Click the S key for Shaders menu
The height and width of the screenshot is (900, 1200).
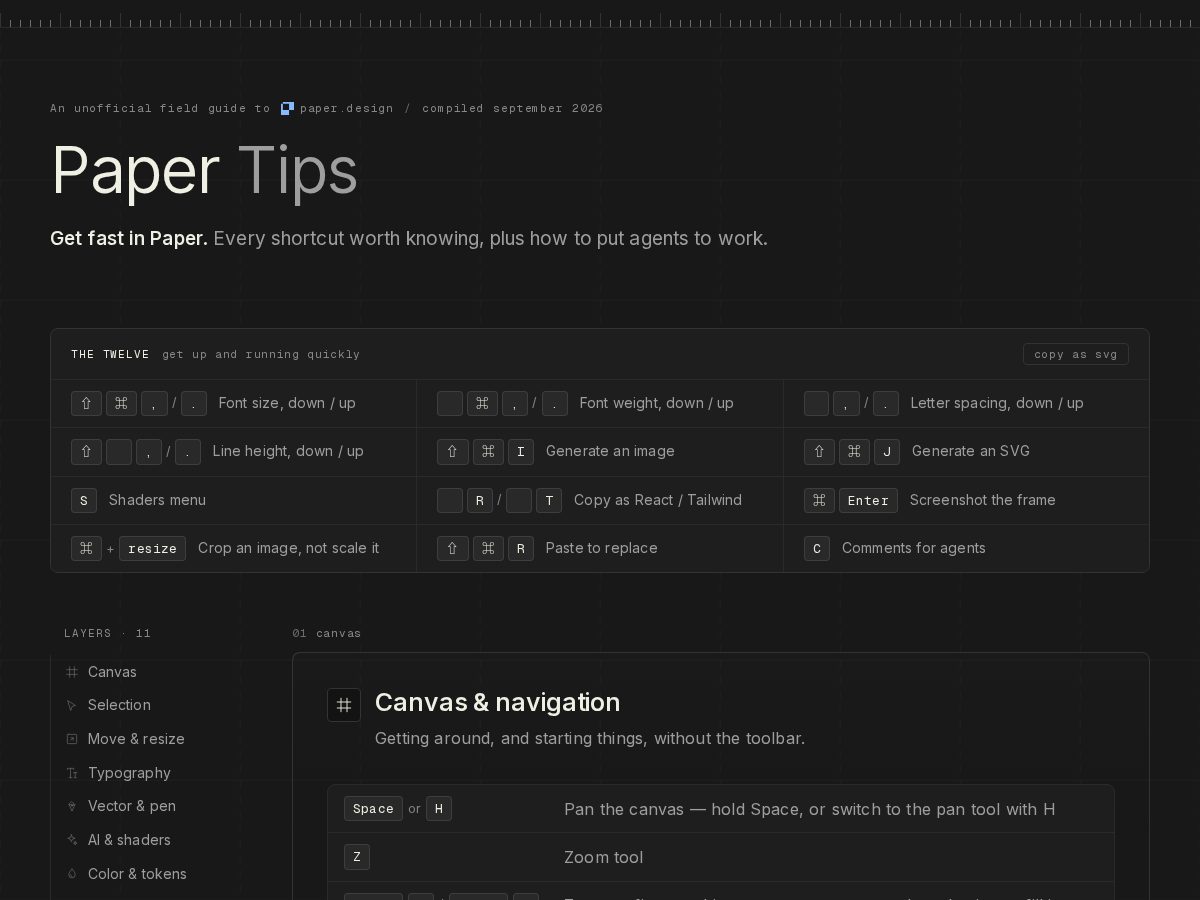point(84,500)
